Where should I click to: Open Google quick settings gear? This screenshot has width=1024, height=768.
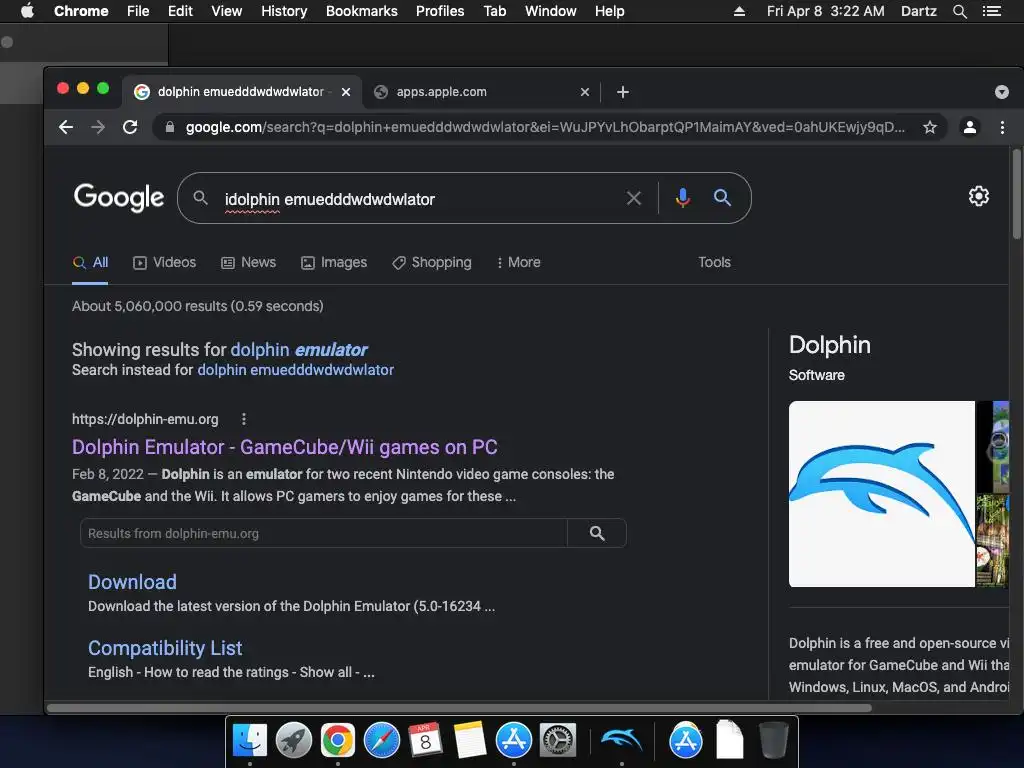click(978, 196)
